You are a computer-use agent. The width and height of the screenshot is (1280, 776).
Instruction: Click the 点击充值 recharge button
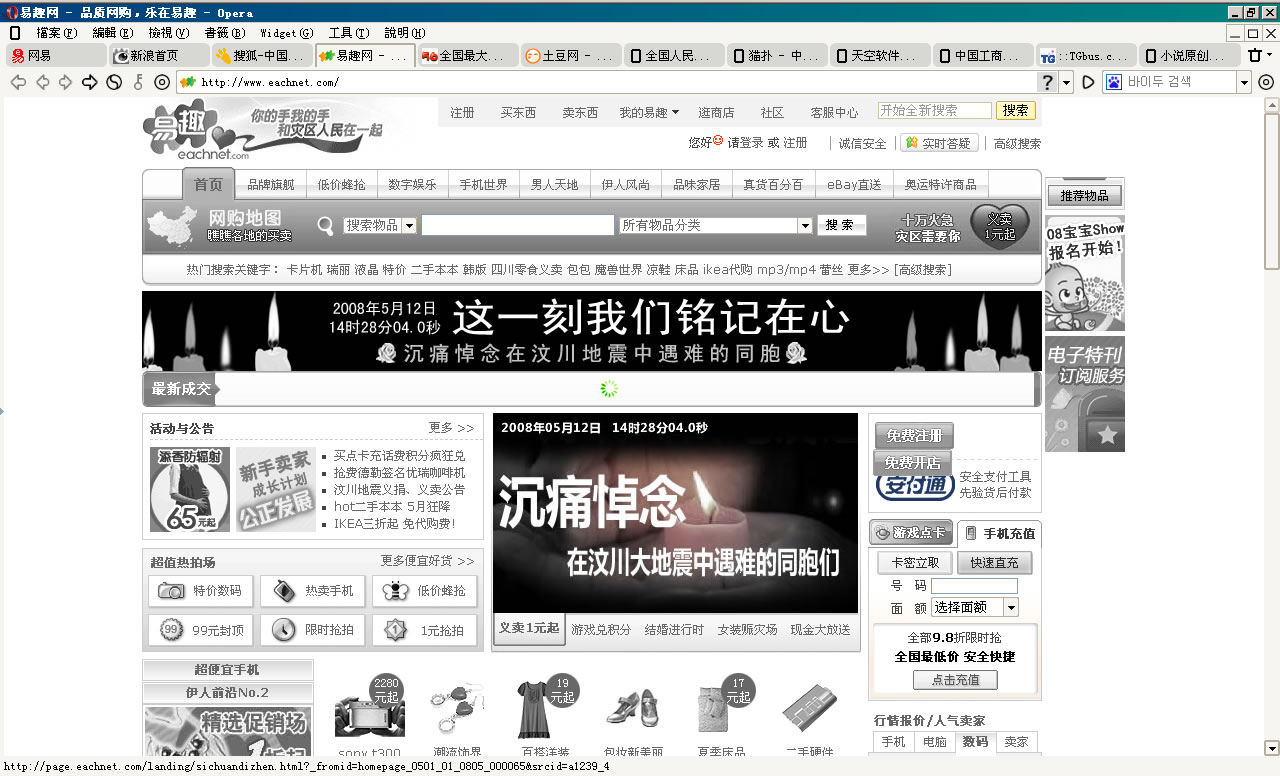pyautogui.click(x=954, y=680)
